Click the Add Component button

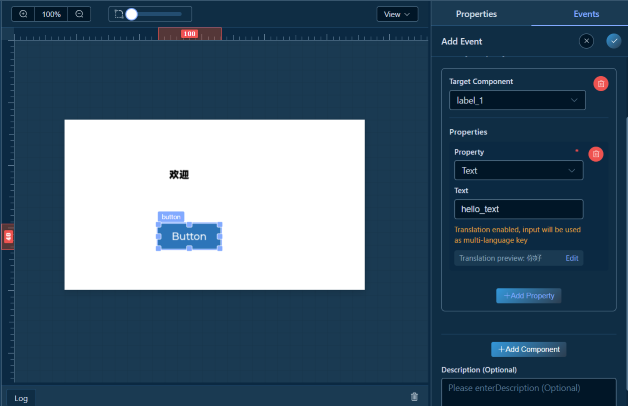coord(529,349)
